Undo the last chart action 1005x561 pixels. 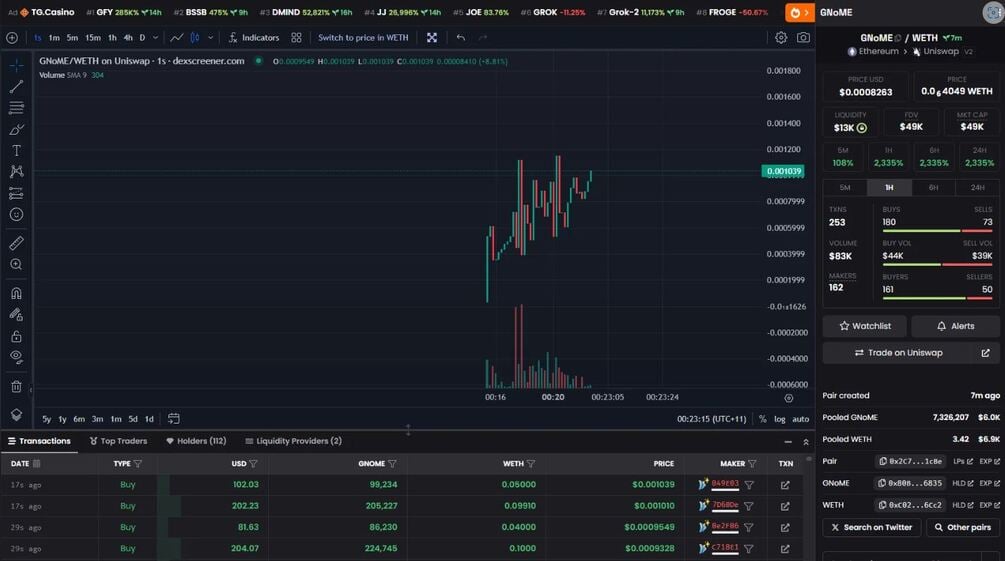click(x=460, y=38)
